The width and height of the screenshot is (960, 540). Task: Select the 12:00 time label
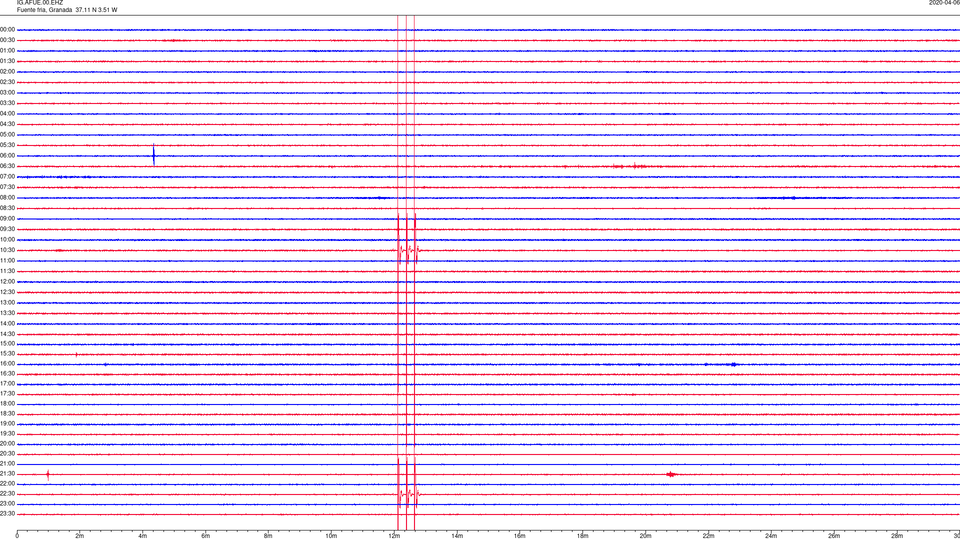pos(7,282)
